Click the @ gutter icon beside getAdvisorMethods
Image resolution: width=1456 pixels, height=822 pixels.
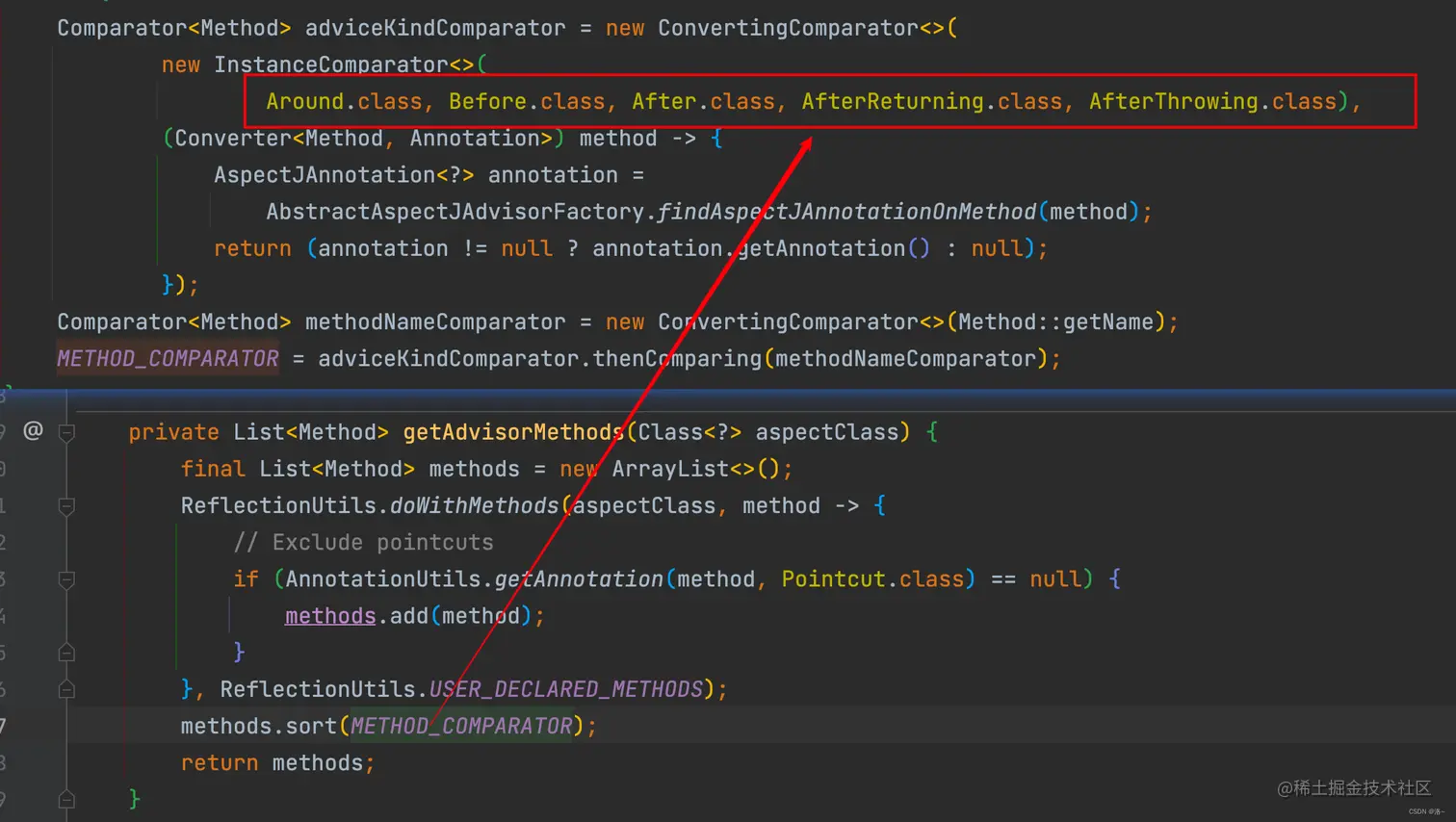[x=33, y=430]
